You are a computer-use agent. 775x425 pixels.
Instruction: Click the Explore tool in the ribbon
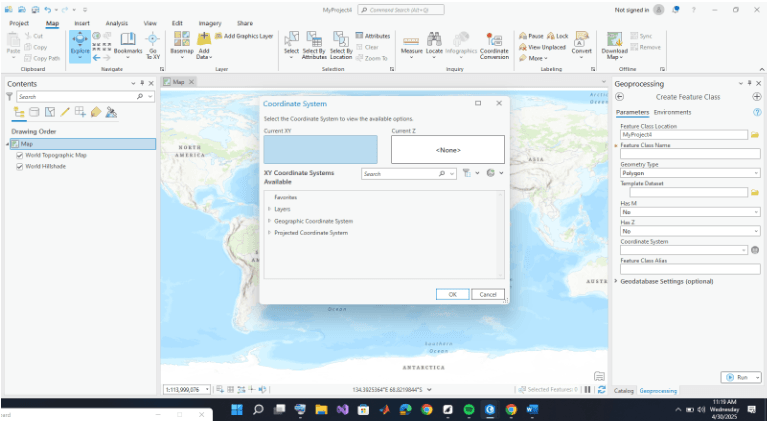point(79,42)
